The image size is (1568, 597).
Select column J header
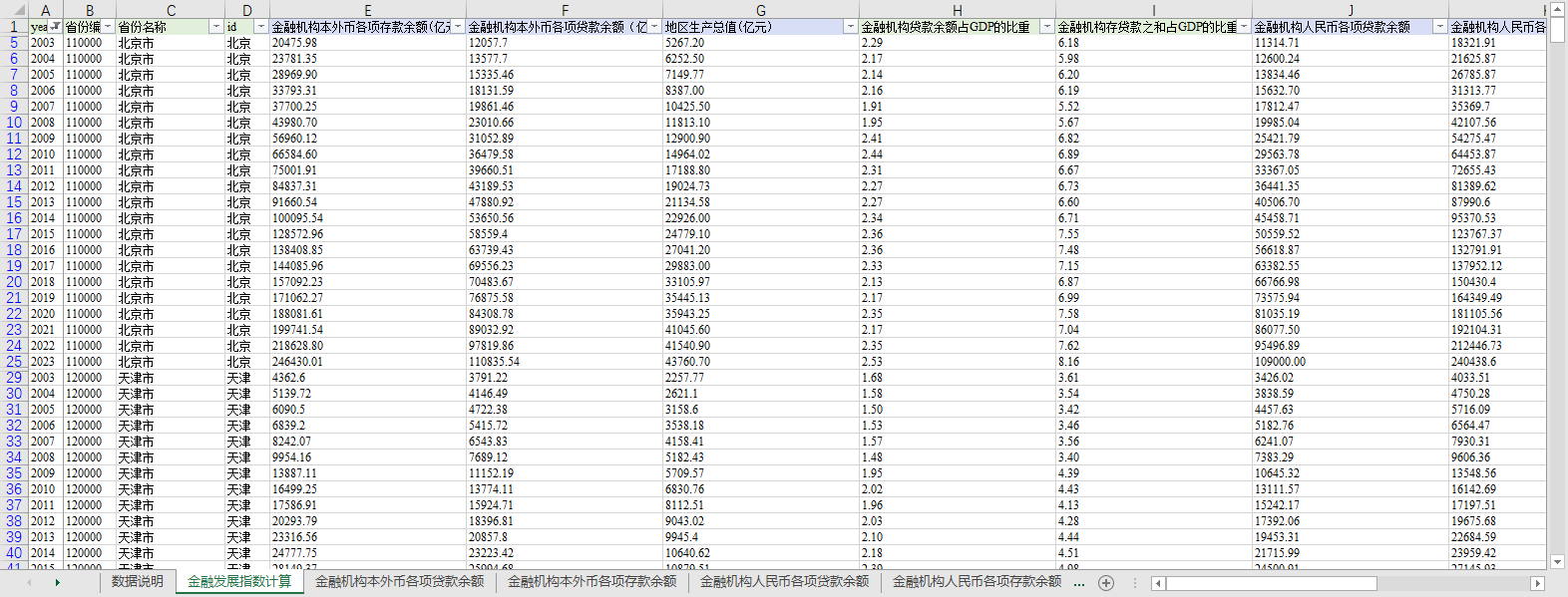pos(1351,11)
